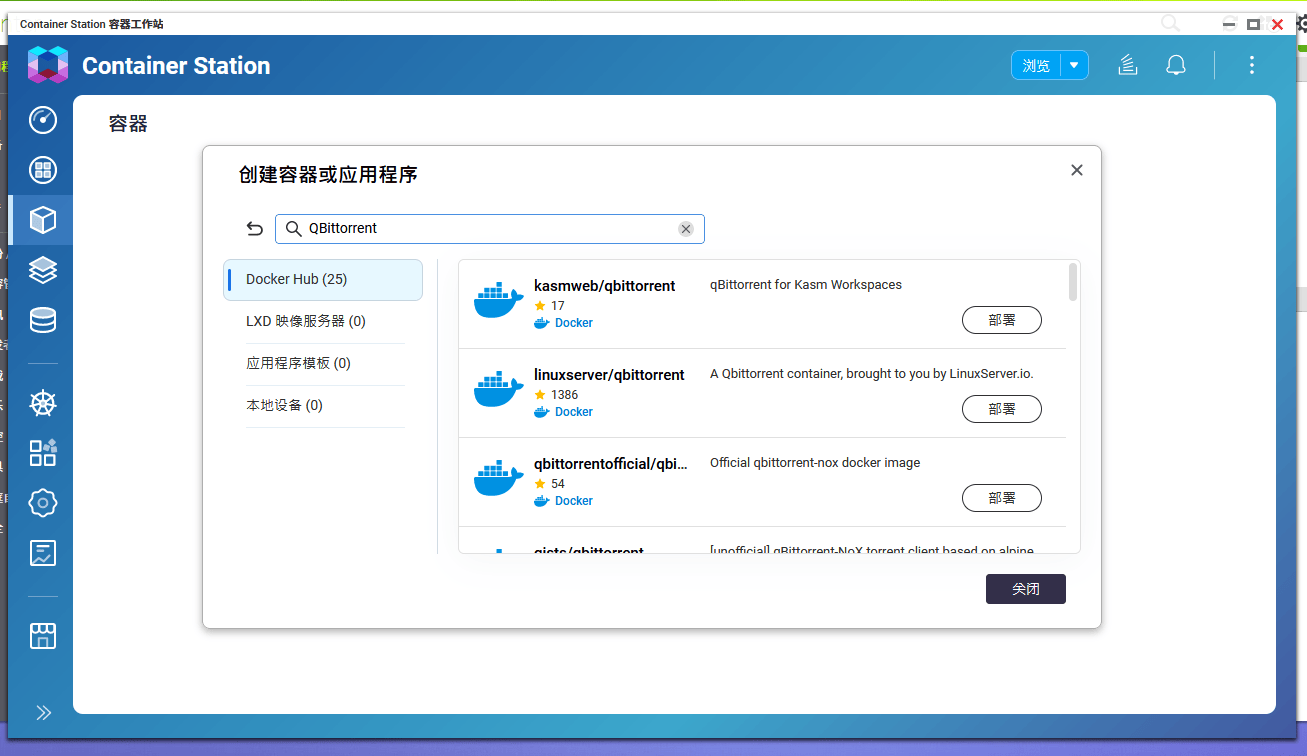This screenshot has height=756, width=1307.
Task: Open the Overview dashboard gauge icon
Action: [x=43, y=120]
